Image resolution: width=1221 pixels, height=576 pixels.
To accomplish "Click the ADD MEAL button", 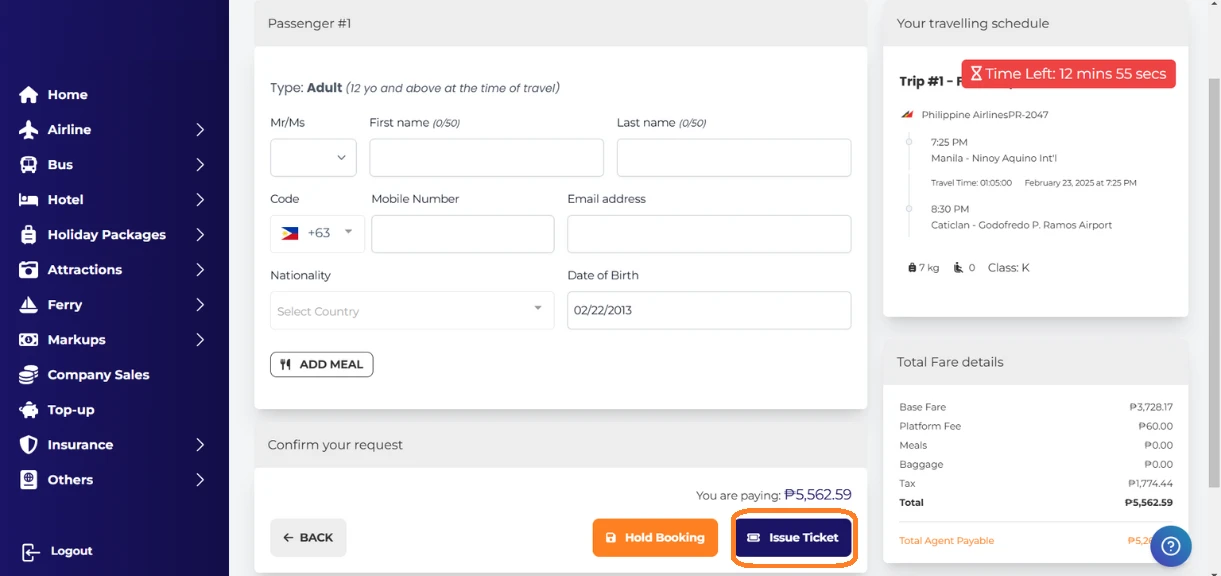I will click(x=321, y=364).
